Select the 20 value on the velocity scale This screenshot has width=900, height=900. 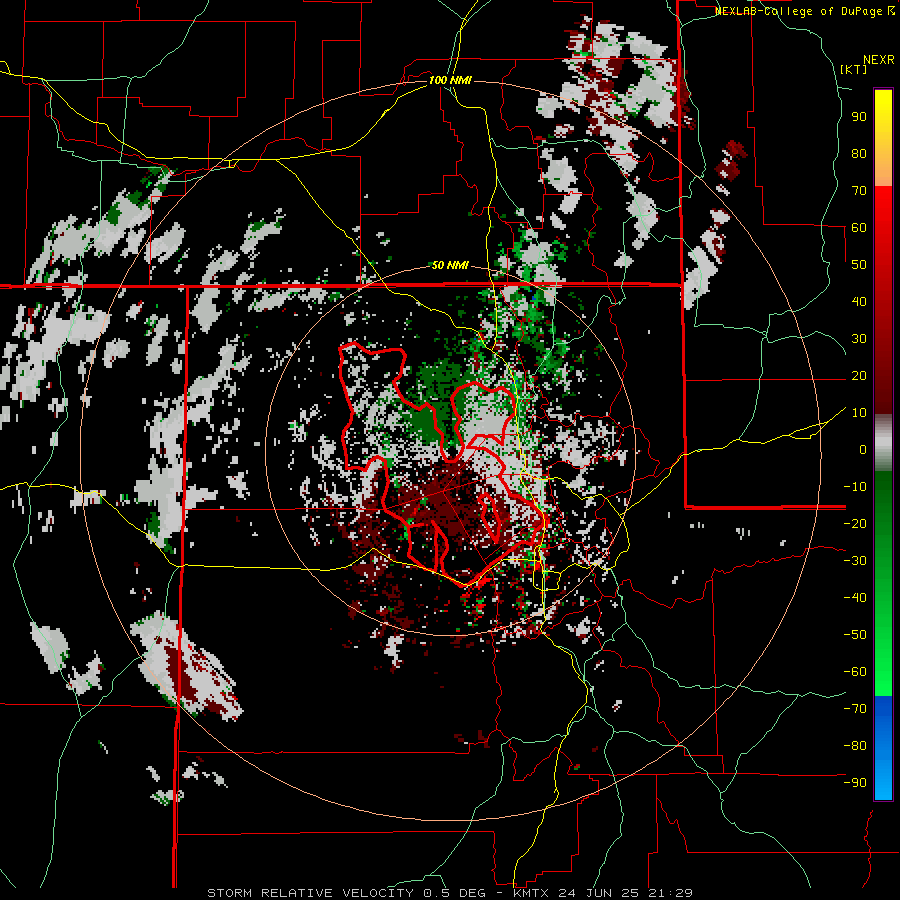(x=859, y=376)
